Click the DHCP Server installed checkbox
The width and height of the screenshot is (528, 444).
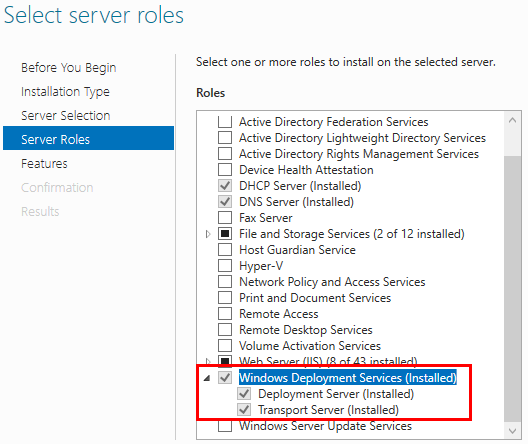[x=225, y=185]
